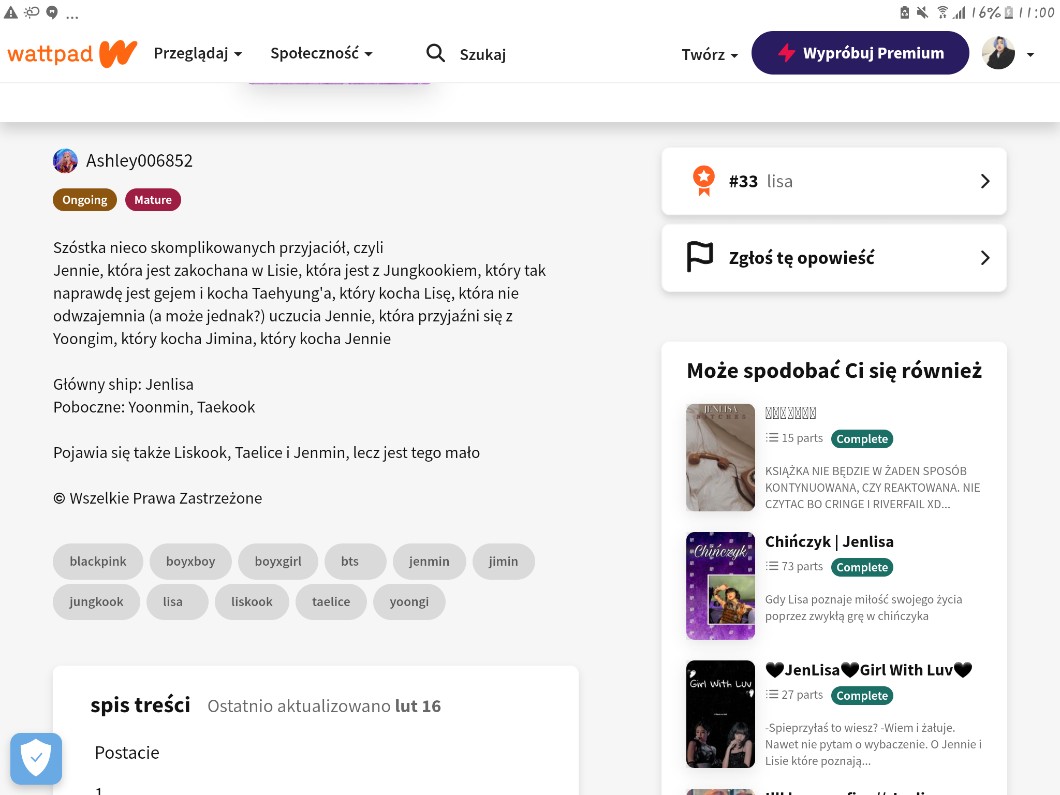Open the user profile avatar
Viewport: 1060px width, 795px height.
[998, 54]
